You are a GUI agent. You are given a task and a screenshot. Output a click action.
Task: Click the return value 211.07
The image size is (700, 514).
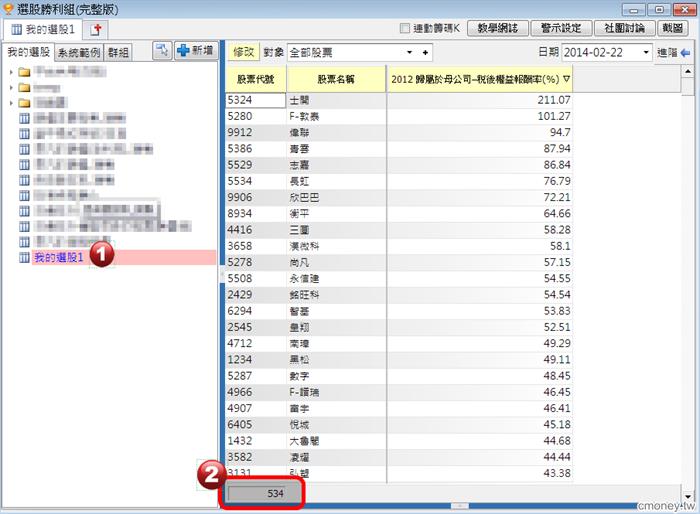pyautogui.click(x=554, y=100)
